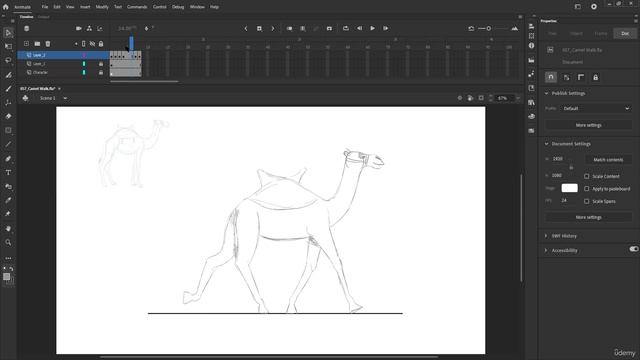
Task: Toggle Onion Skin icon in timeline
Action: (289, 29)
